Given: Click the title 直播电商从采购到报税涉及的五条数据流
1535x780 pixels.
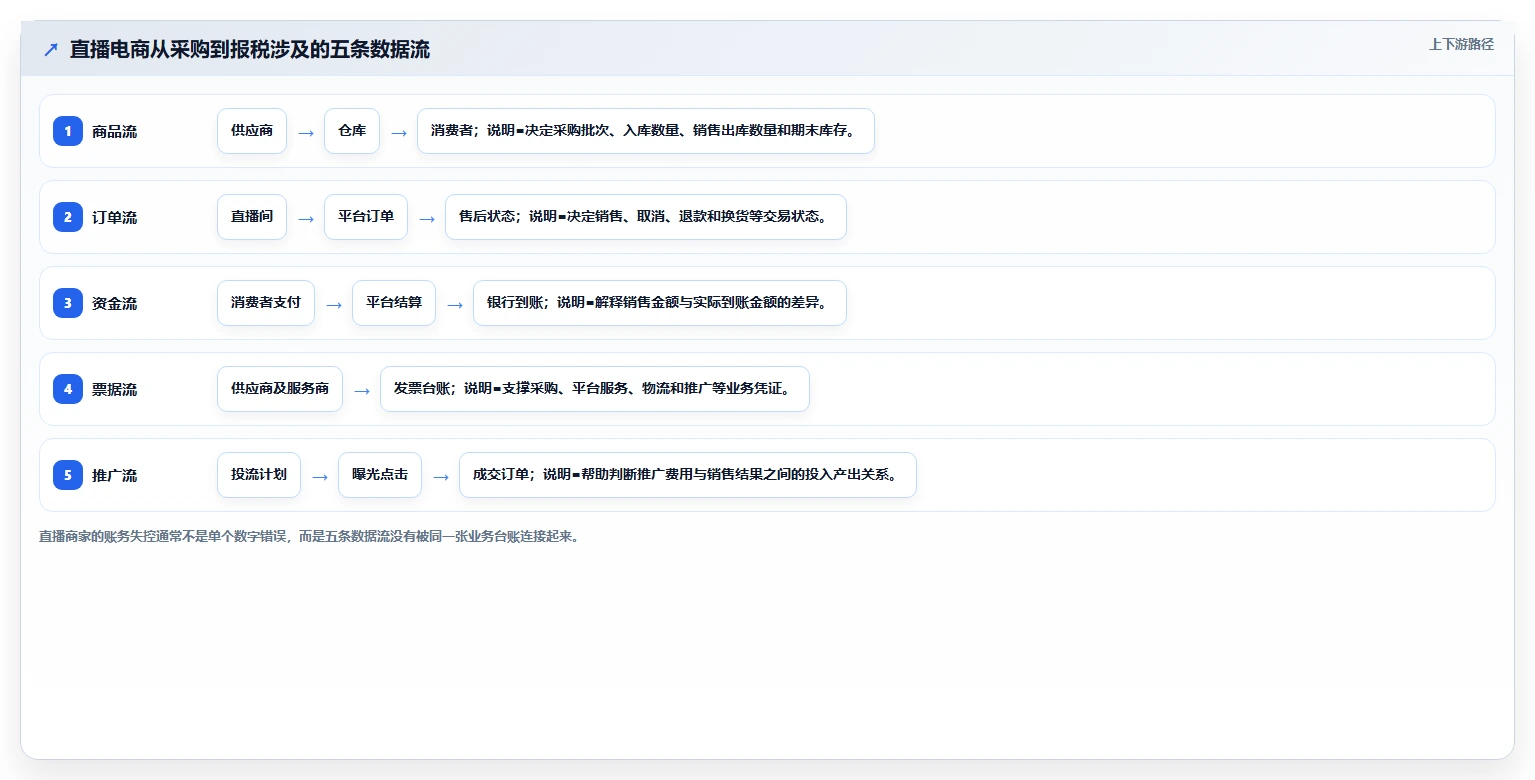Looking at the screenshot, I should [250, 50].
